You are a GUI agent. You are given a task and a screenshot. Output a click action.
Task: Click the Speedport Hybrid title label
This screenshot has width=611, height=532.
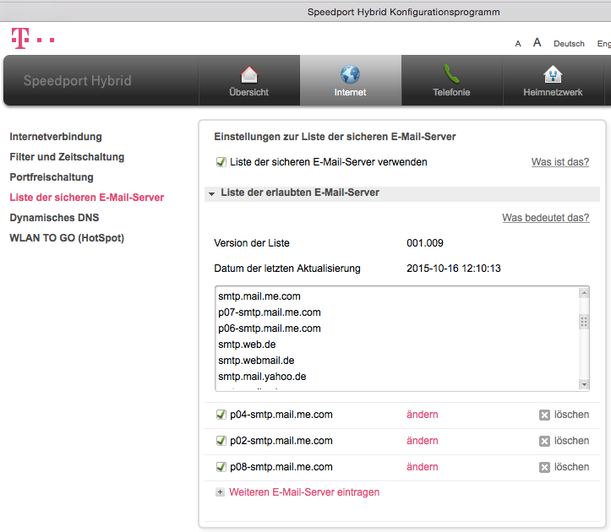point(78,81)
